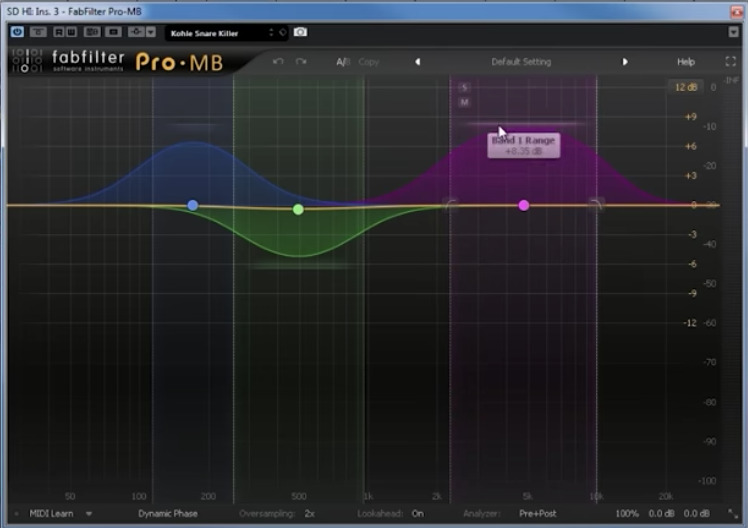Viewport: 748px width, 528px height.
Task: Grab the magenta band's upper crossover handle
Action: (x=596, y=205)
